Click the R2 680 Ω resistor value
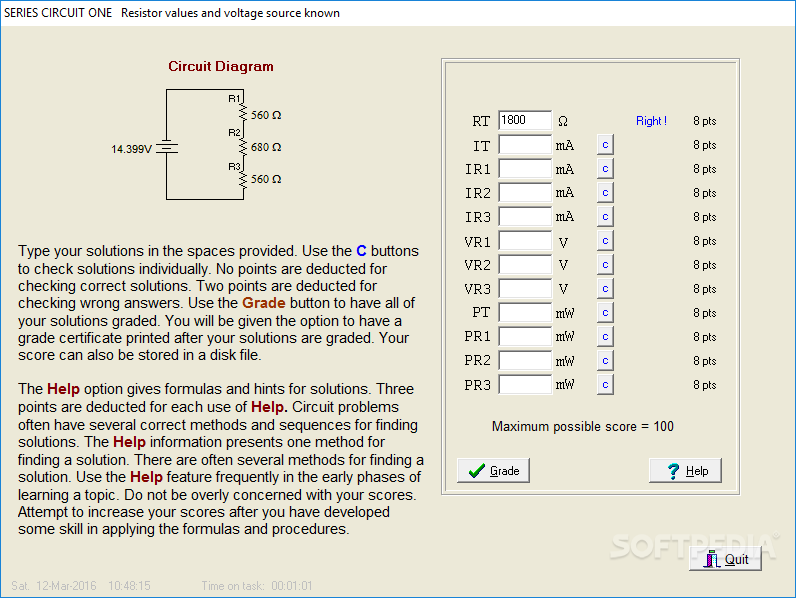 point(266,147)
